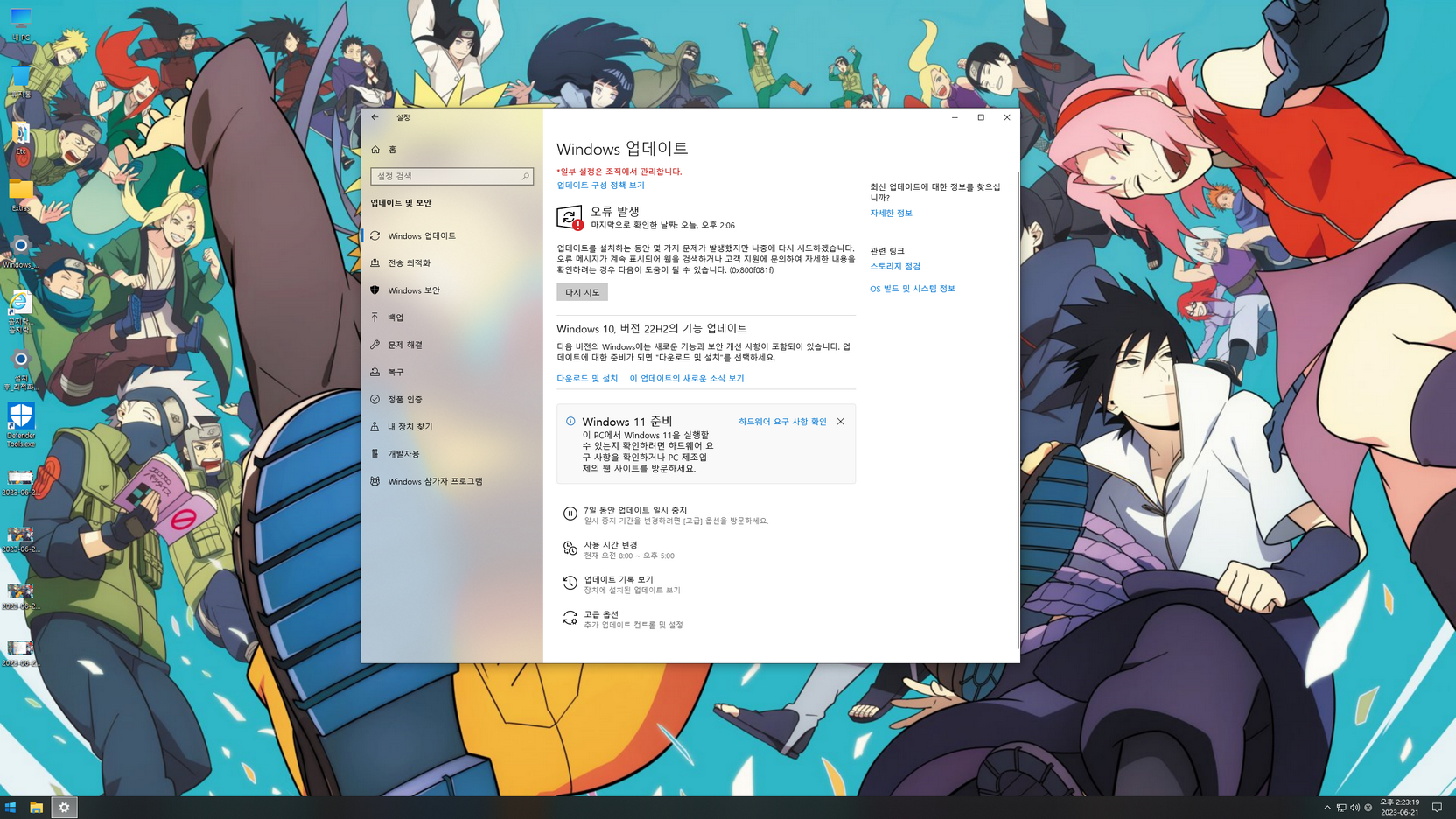Image resolution: width=1456 pixels, height=819 pixels.
Task: Click the 다운로드 및 설치 link
Action: 587,378
